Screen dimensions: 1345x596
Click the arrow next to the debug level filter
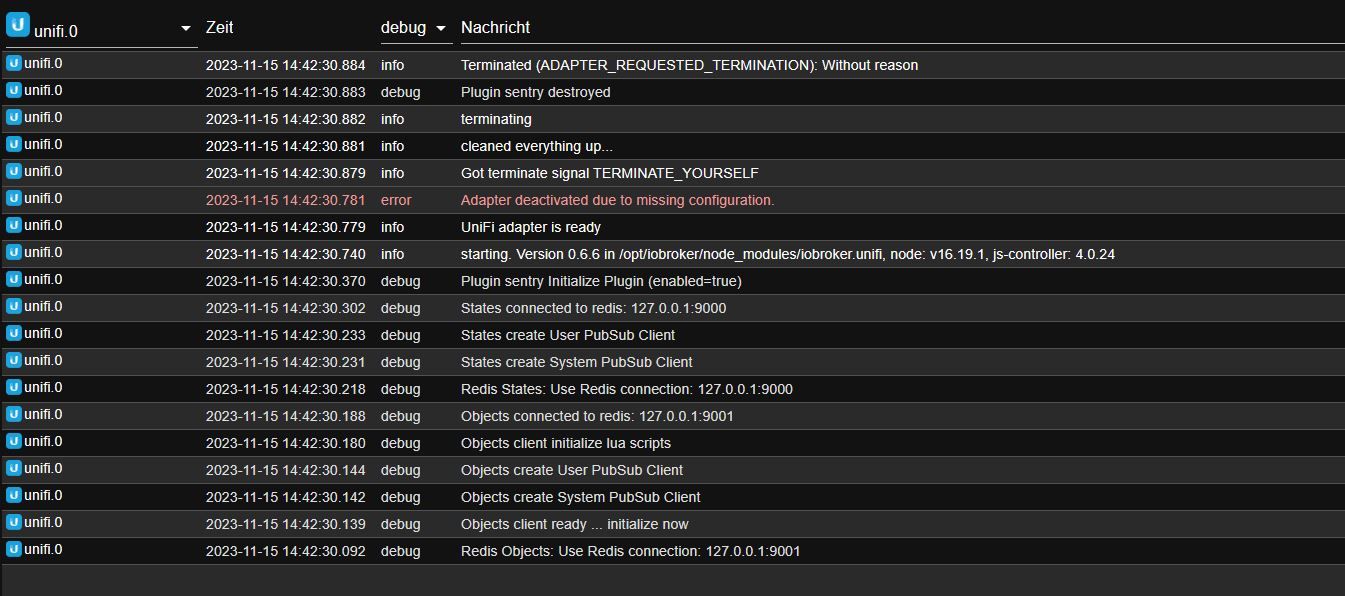click(x=441, y=29)
